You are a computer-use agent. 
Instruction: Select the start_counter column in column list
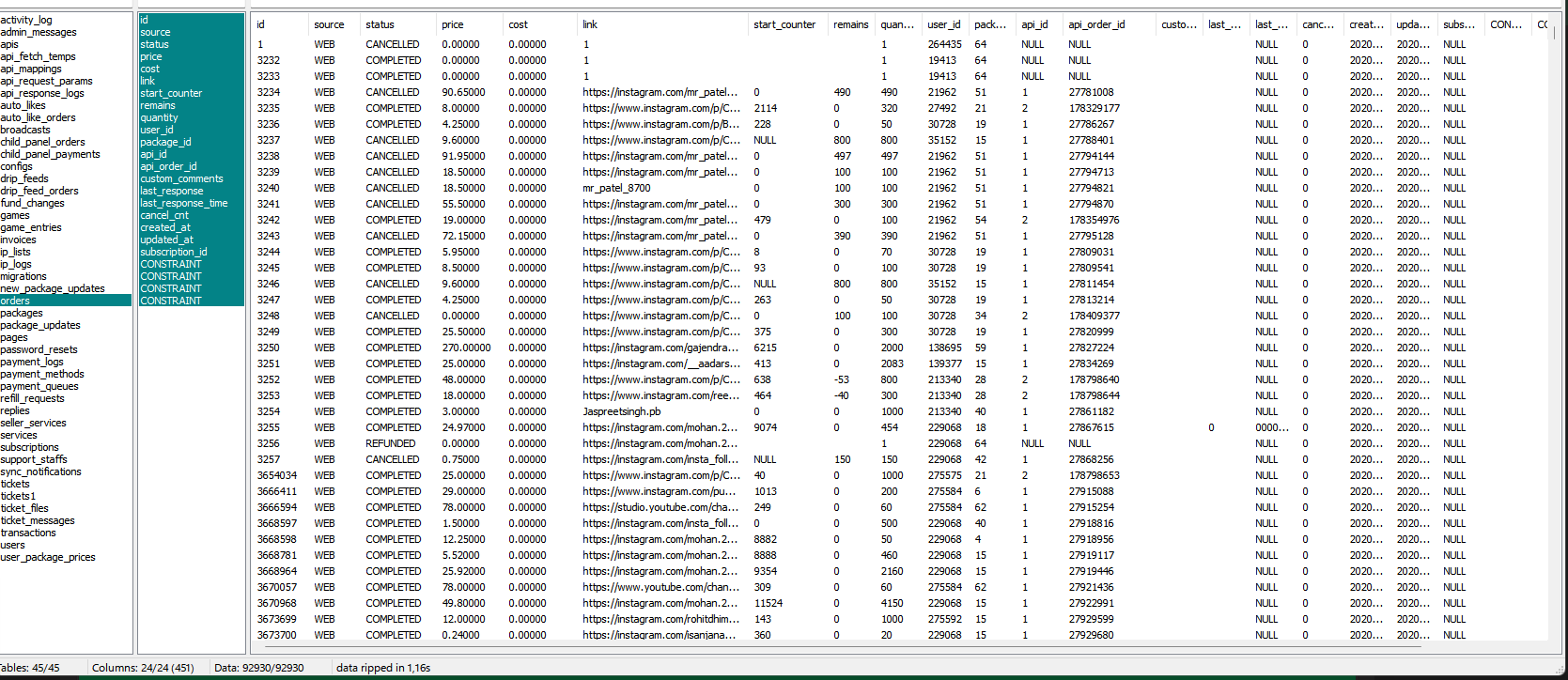[x=171, y=93]
